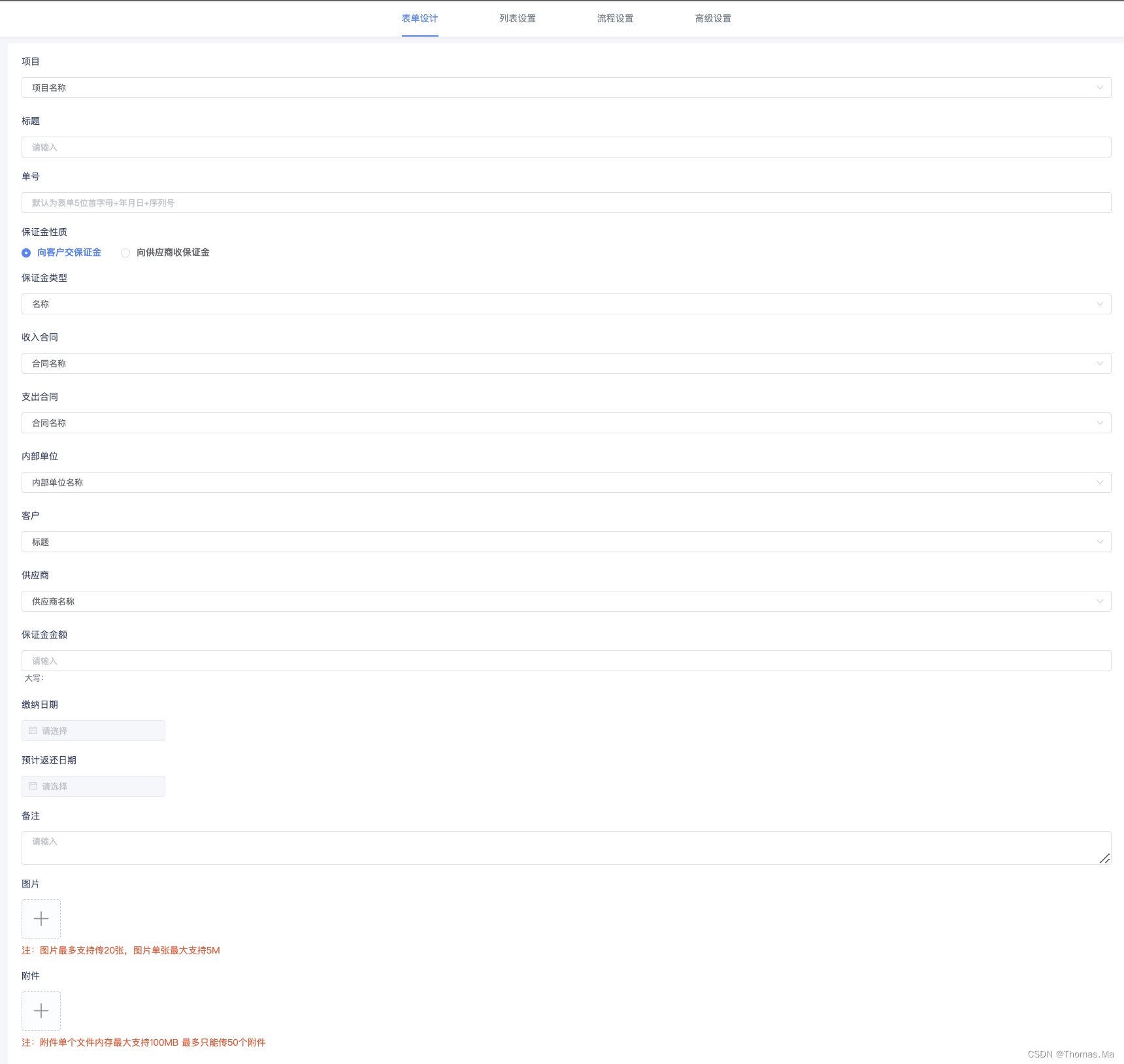Click the calendar icon in 预计返还日期
Viewport: 1124px width, 1064px height.
33,786
